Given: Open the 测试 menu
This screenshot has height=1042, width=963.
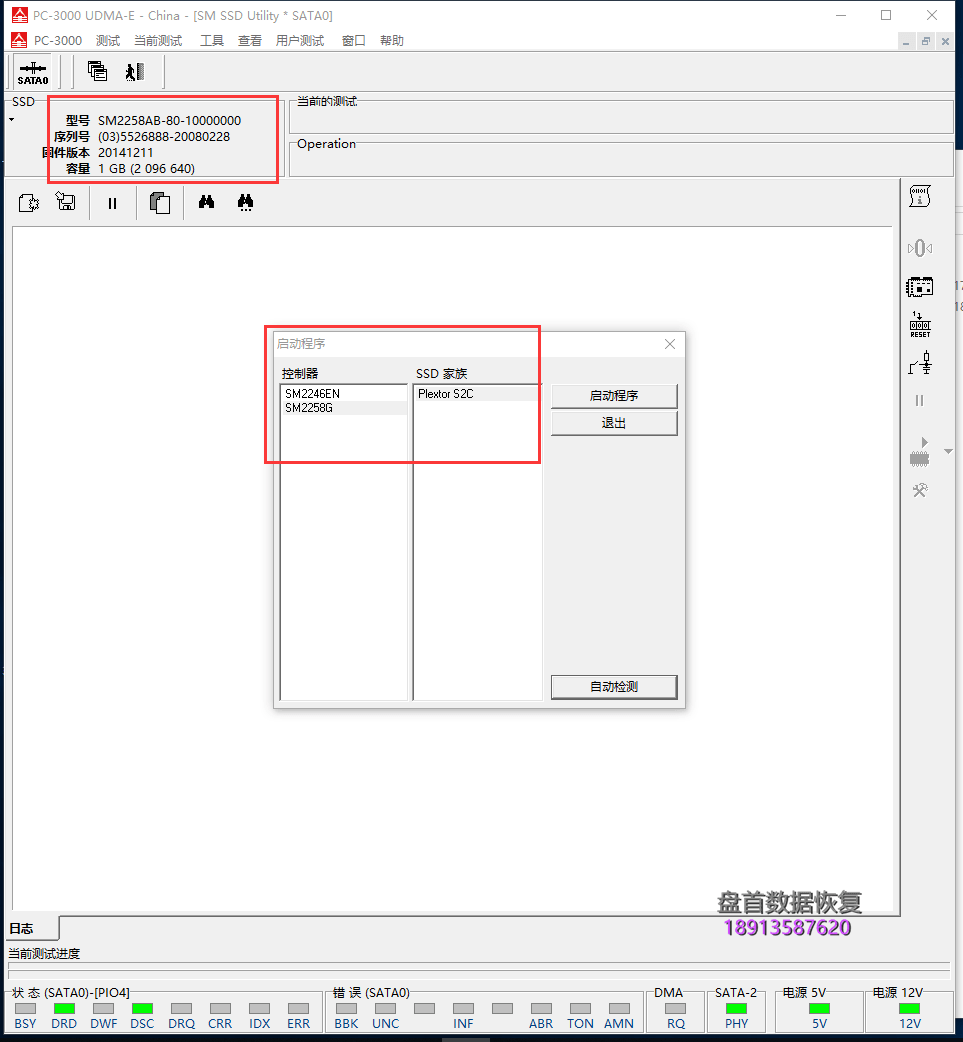Looking at the screenshot, I should [x=108, y=41].
